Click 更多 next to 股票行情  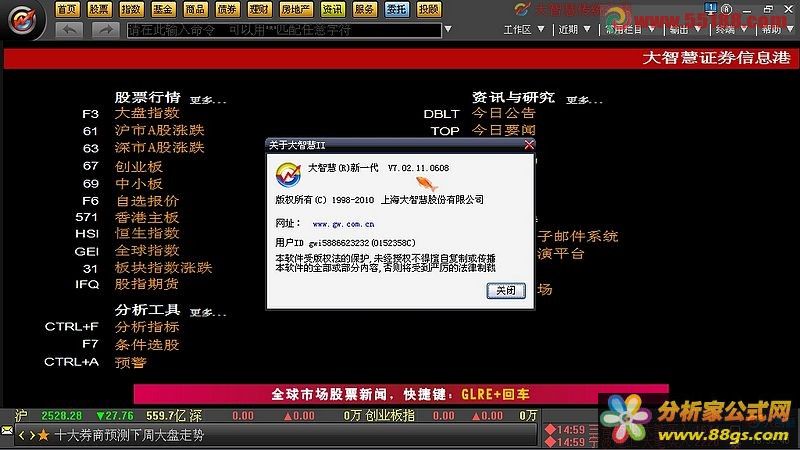208,100
